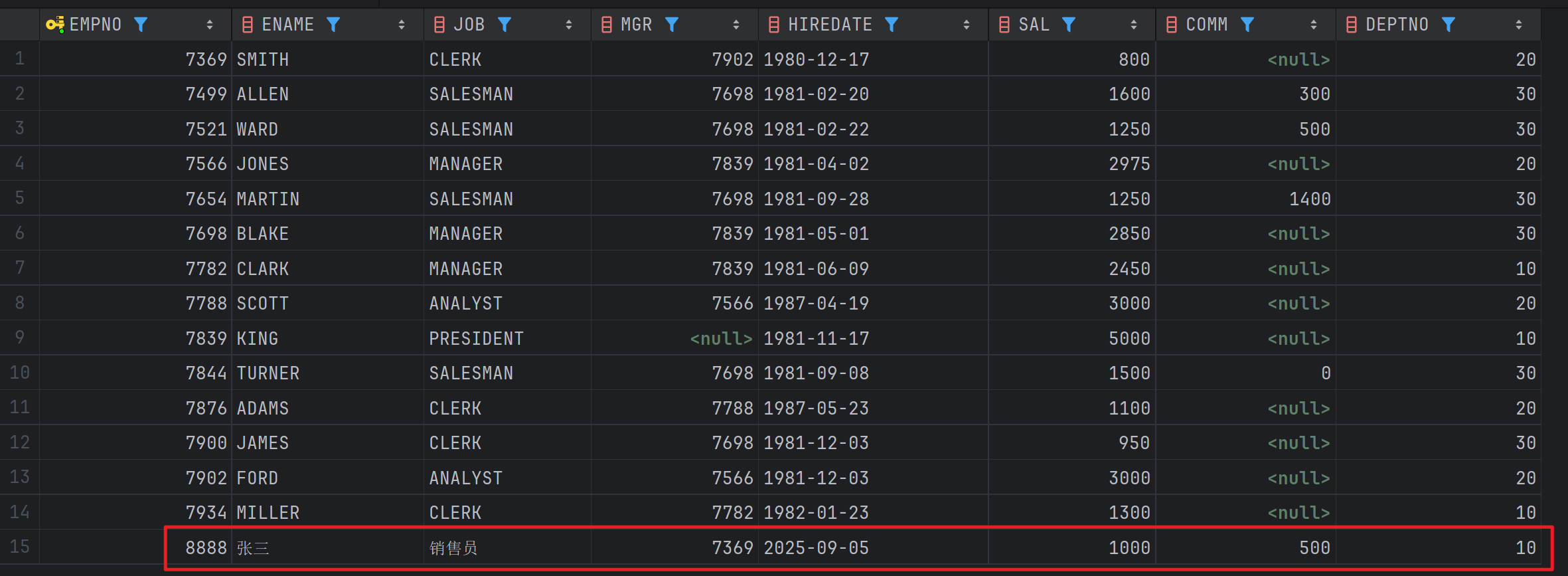1568x576 pixels.
Task: Select row number 15 in gutter
Action: pyautogui.click(x=19, y=547)
